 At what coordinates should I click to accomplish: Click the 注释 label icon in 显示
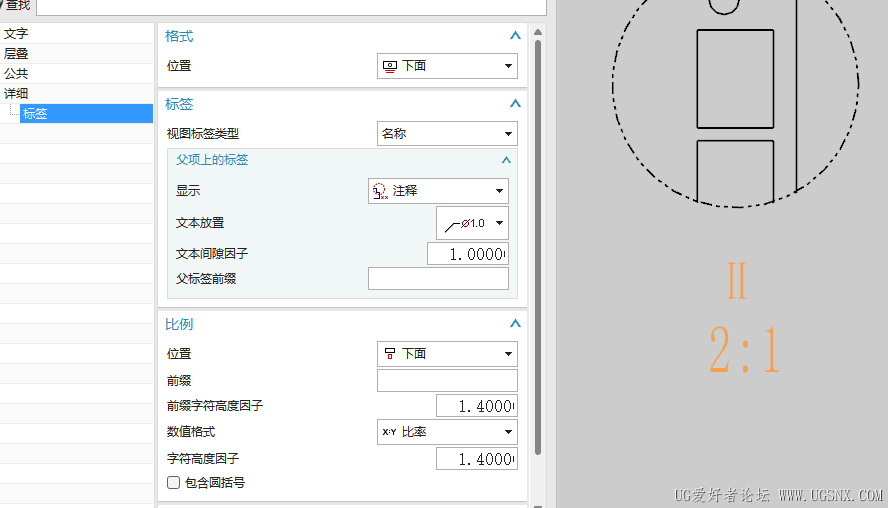coord(380,191)
